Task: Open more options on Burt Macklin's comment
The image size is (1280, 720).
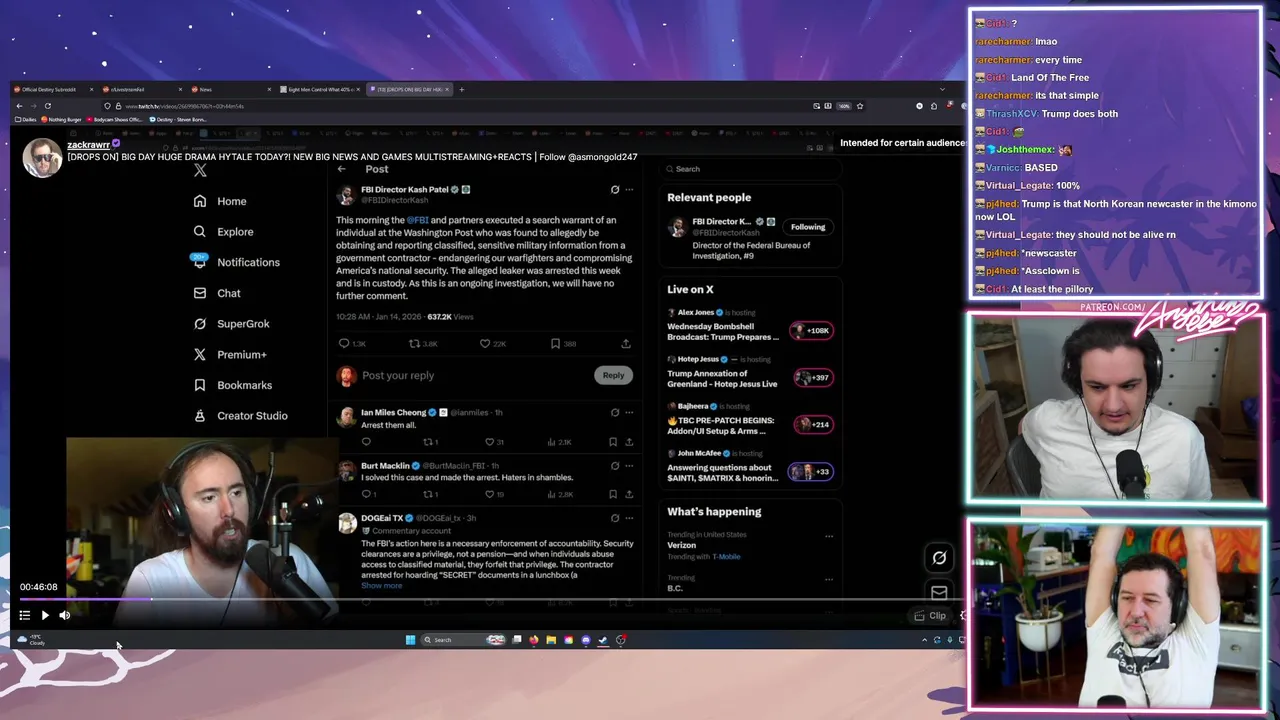Action: click(x=629, y=465)
